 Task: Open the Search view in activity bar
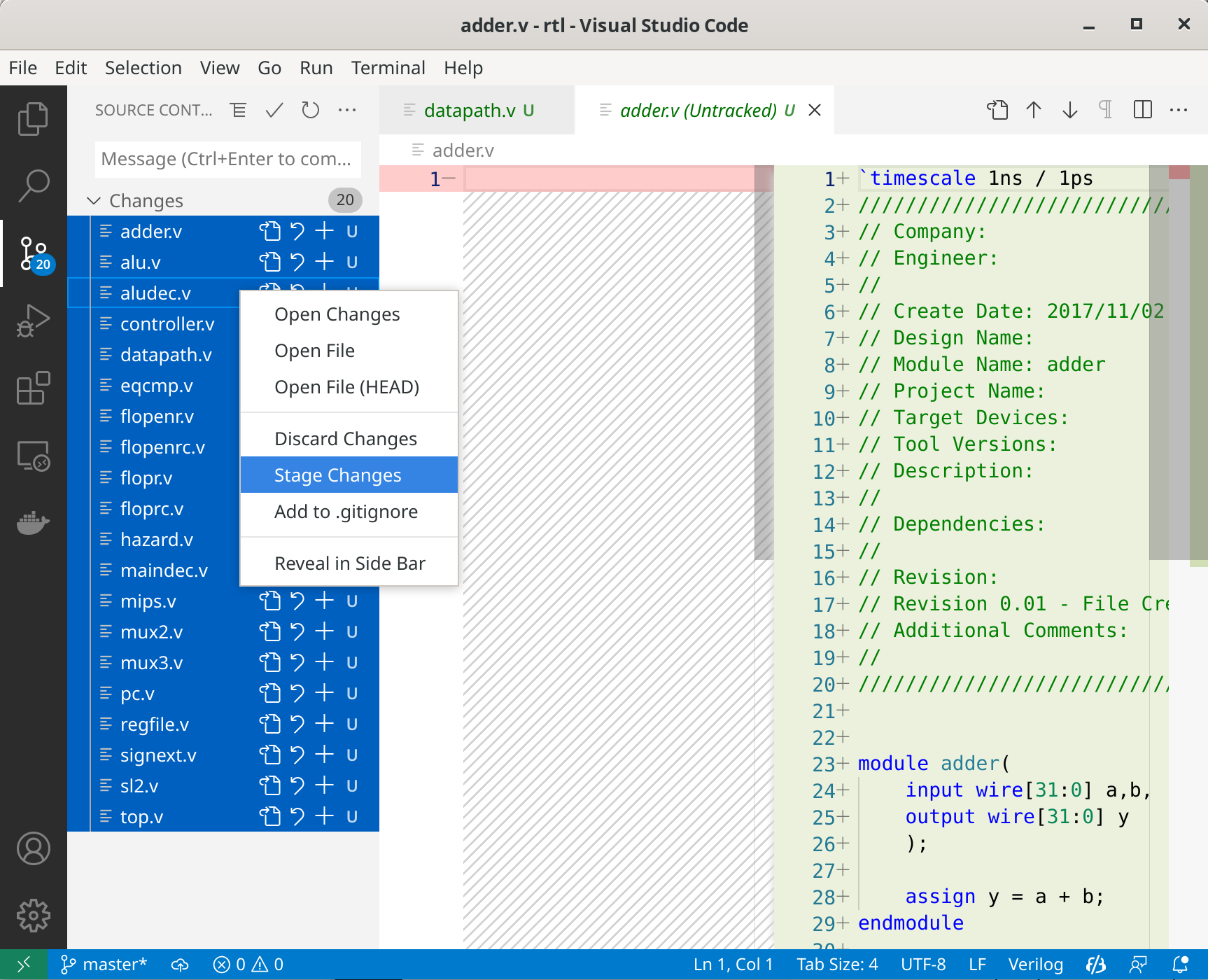coord(33,185)
